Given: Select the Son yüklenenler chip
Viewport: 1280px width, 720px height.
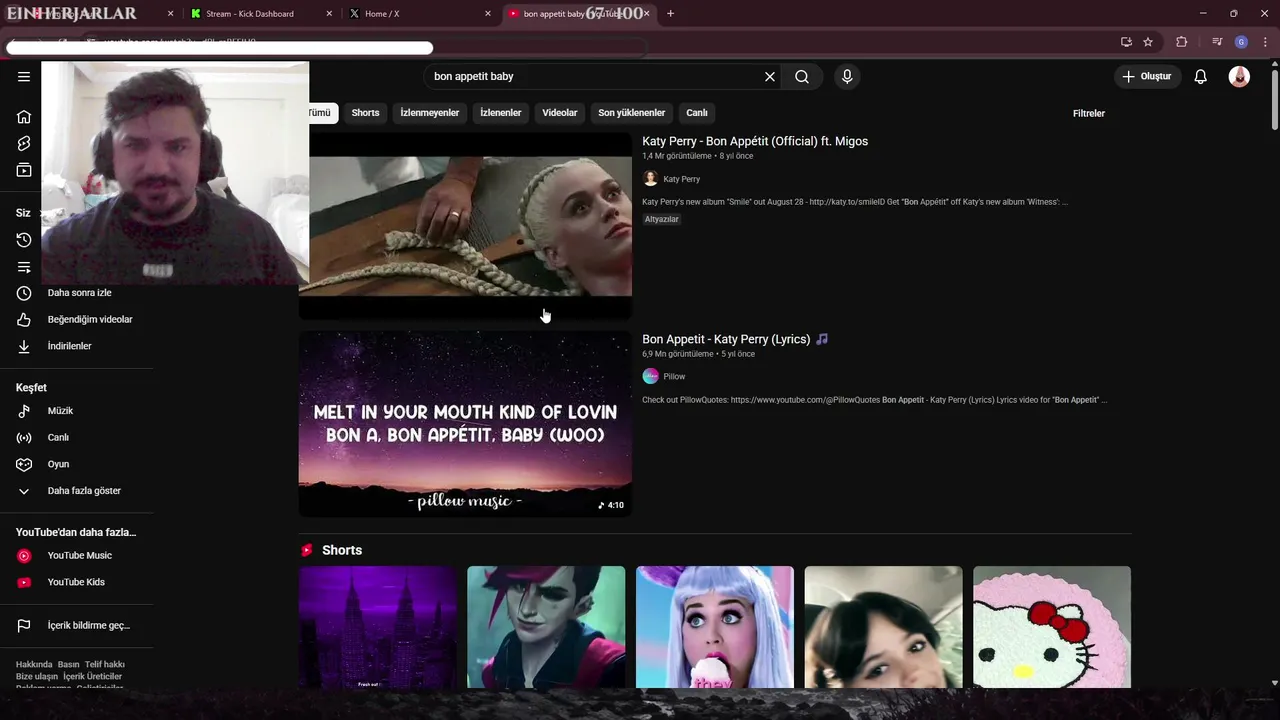Looking at the screenshot, I should [631, 113].
